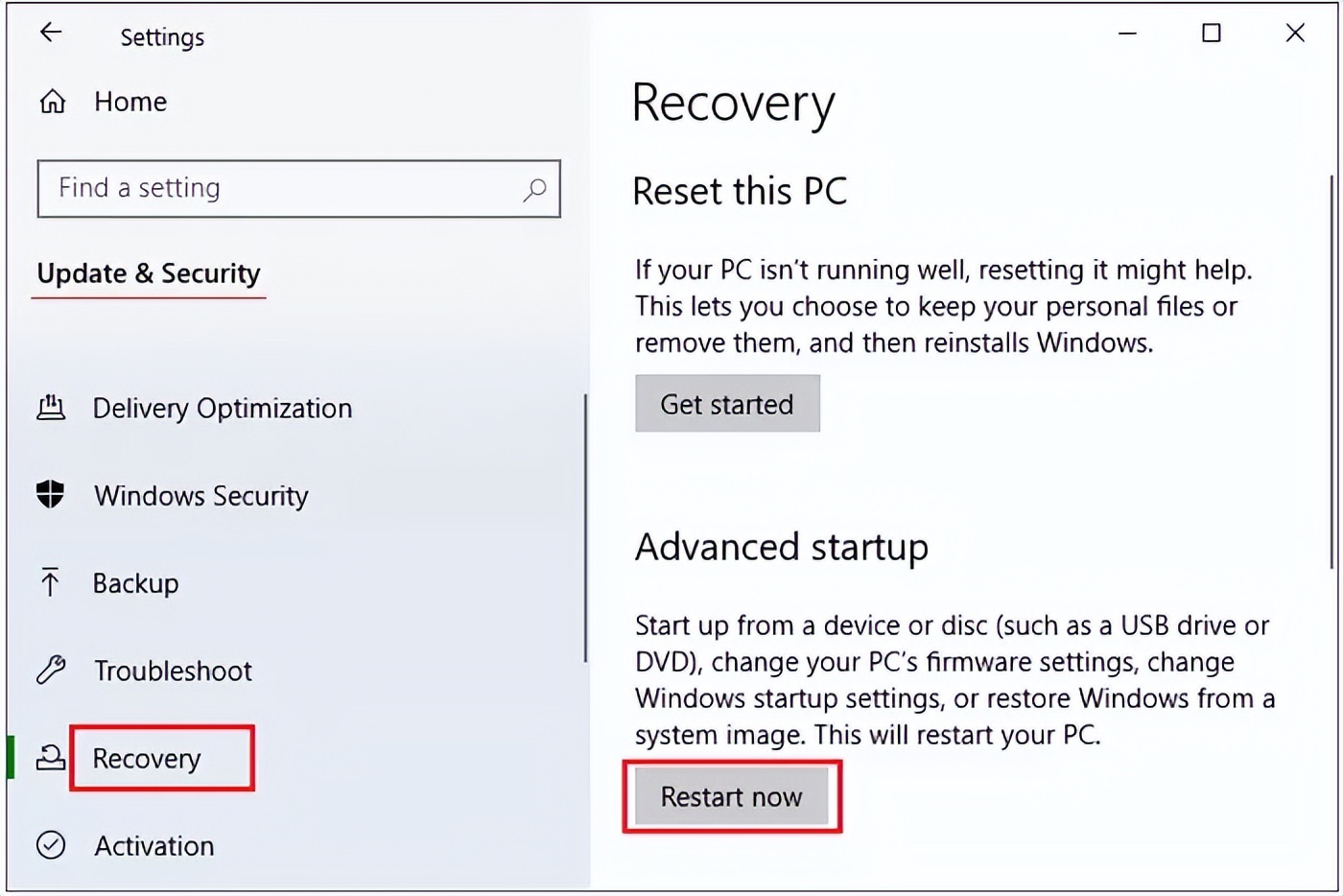The width and height of the screenshot is (1343, 896).
Task: Focus the Find a setting search box
Action: click(278, 189)
